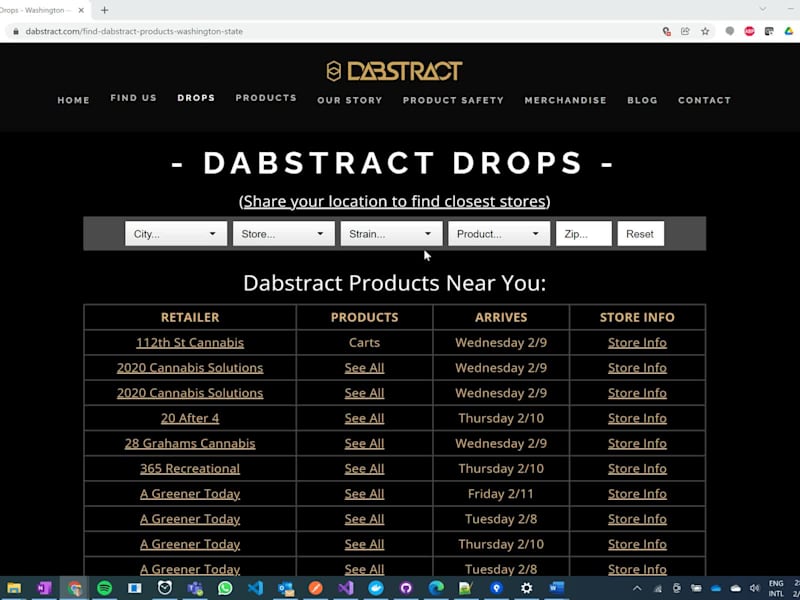This screenshot has height=600, width=800.
Task: Click the Reset filter button
Action: coord(640,234)
